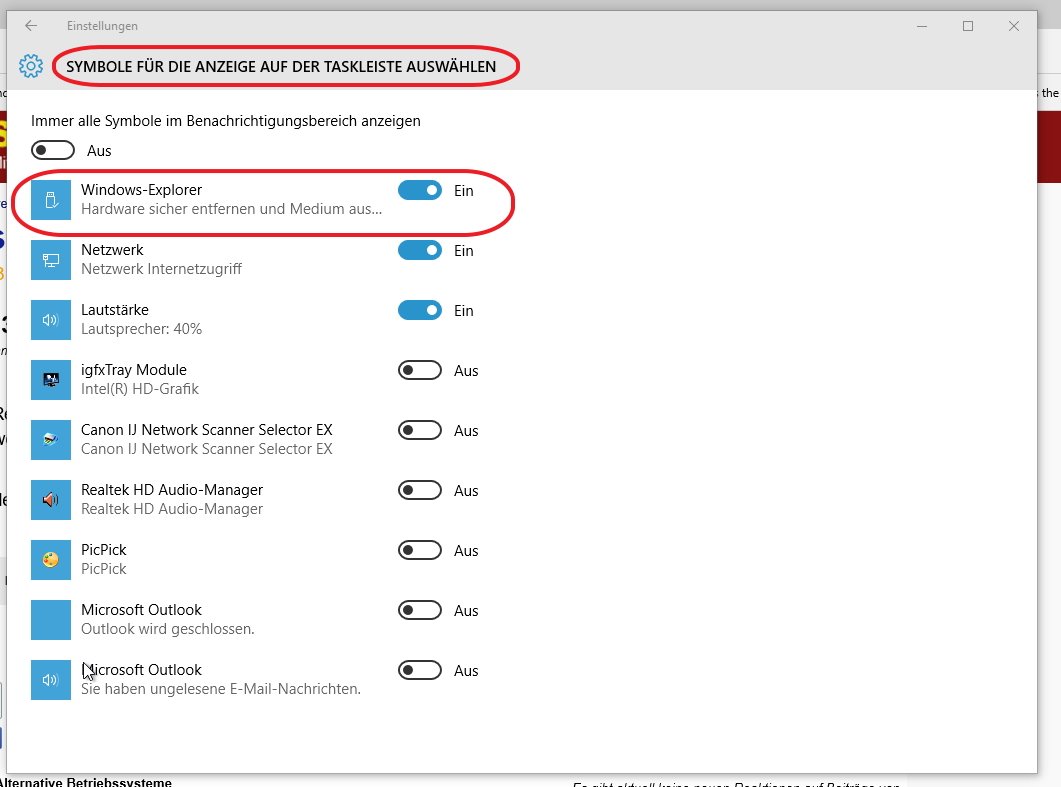Enable the Canon IJ Network Scanner toggle

coord(420,430)
